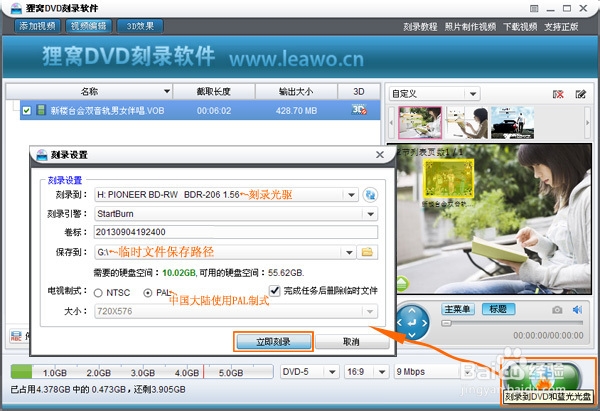The width and height of the screenshot is (600, 411).
Task: Click the 00:06:02 clip length cell
Action: tap(214, 111)
